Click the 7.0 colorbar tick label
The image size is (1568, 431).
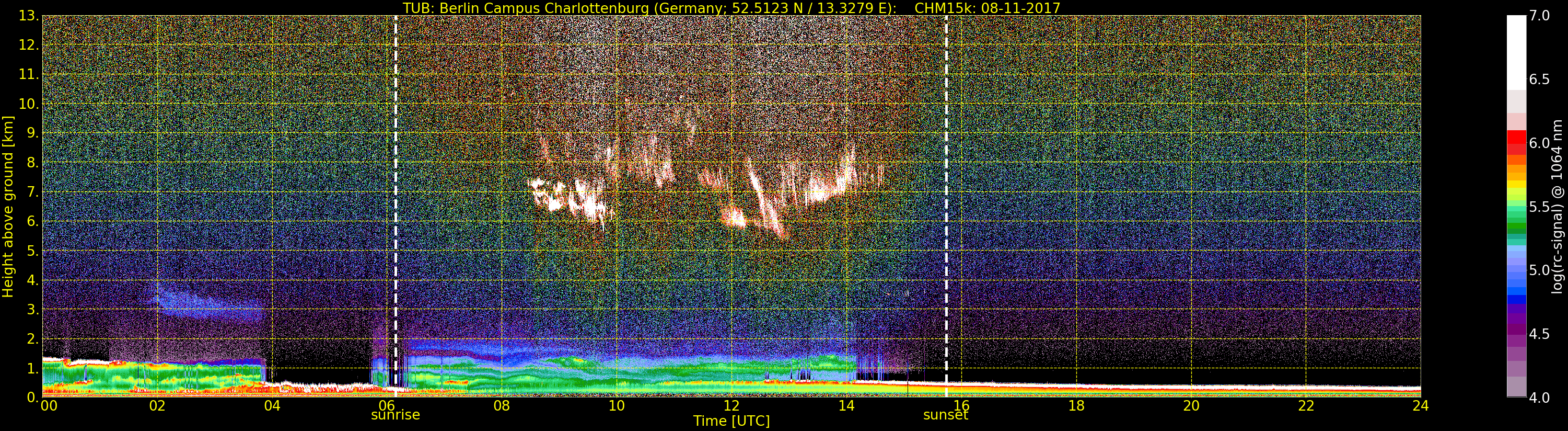pos(1539,16)
